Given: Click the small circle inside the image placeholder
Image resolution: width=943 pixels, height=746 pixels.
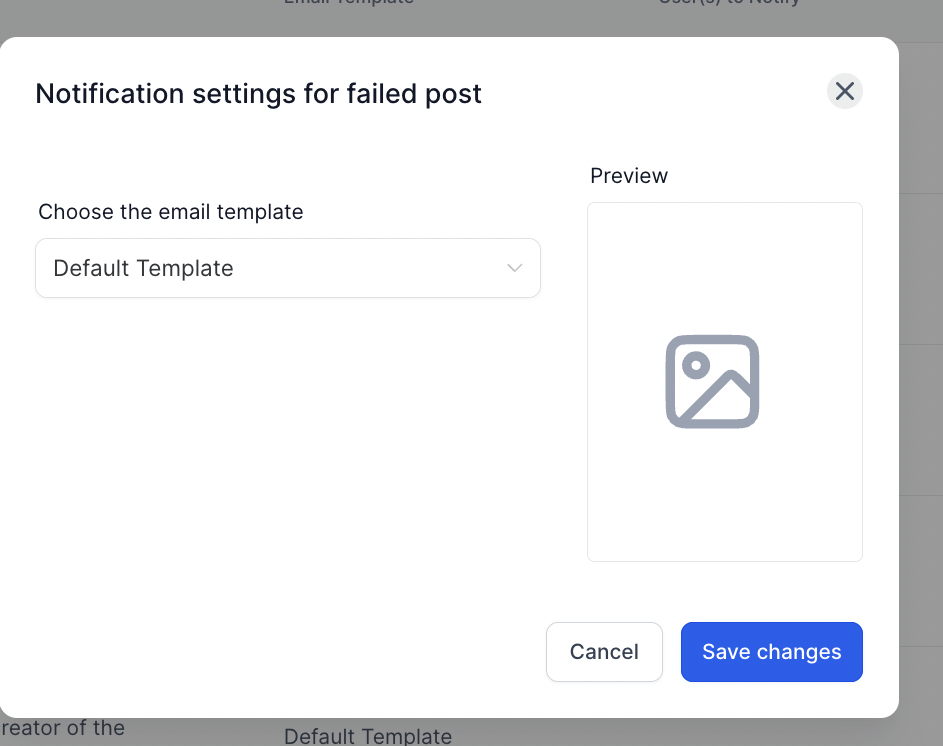Looking at the screenshot, I should (696, 365).
